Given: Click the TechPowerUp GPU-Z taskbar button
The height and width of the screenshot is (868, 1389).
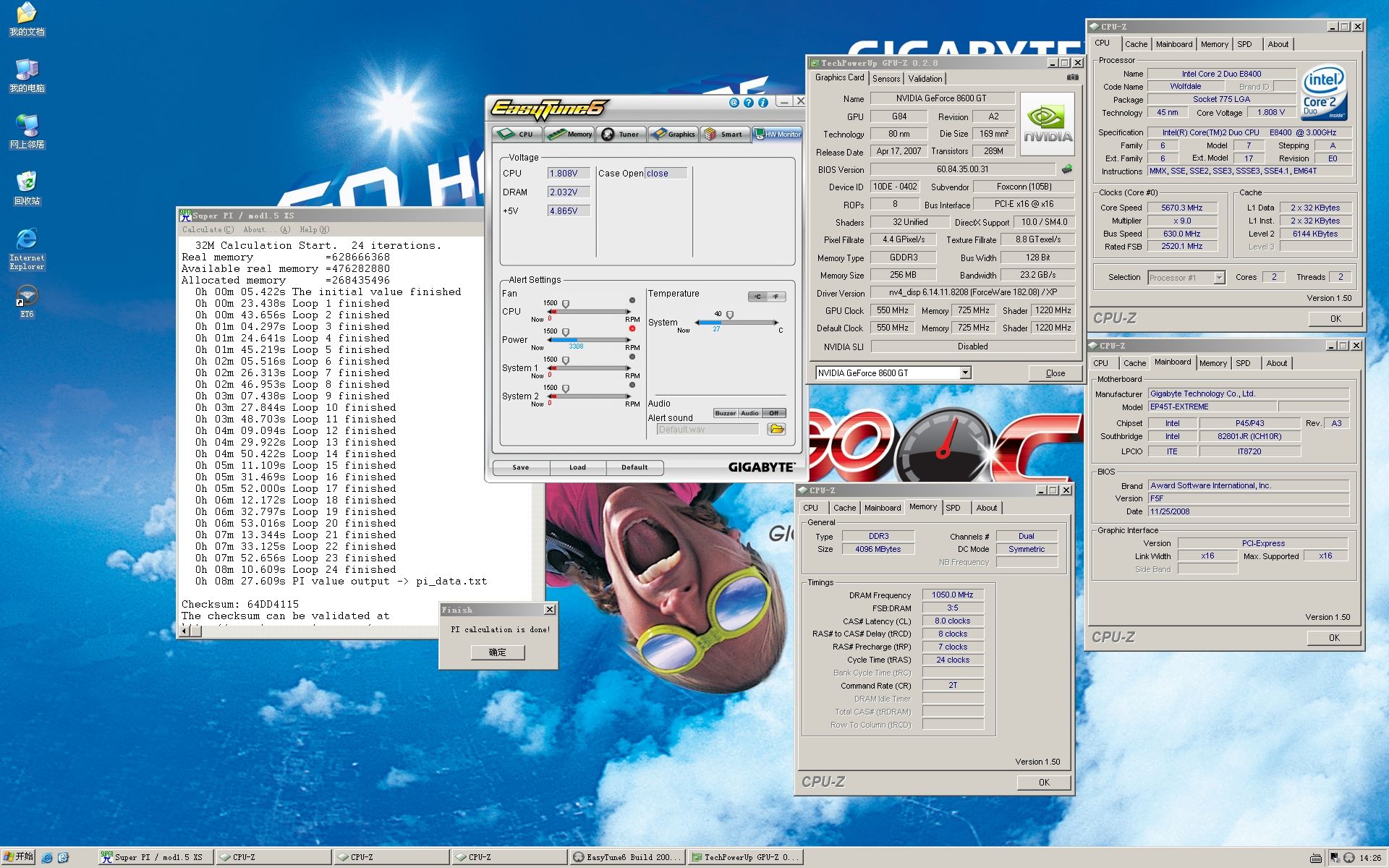Looking at the screenshot, I should pos(745,857).
